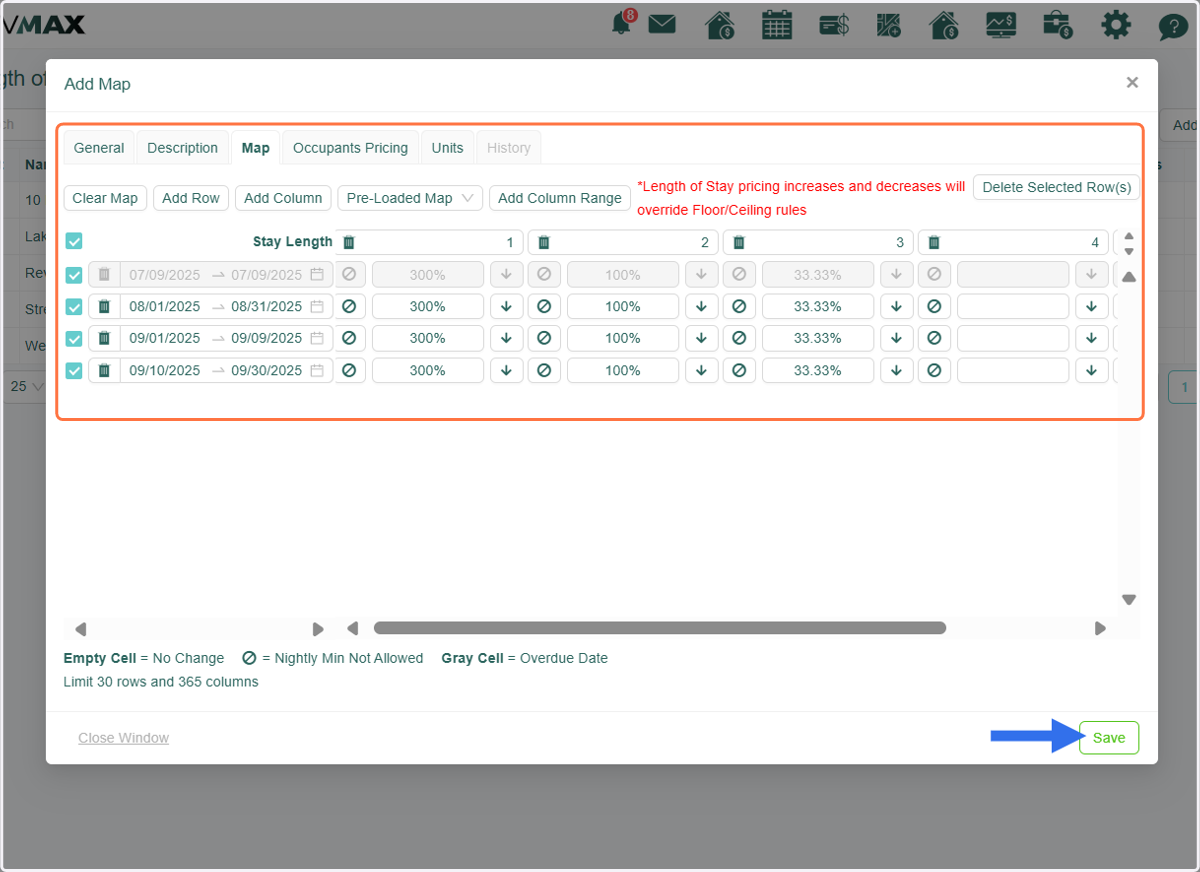This screenshot has width=1200, height=872.
Task: Save the map
Action: [x=1109, y=738]
